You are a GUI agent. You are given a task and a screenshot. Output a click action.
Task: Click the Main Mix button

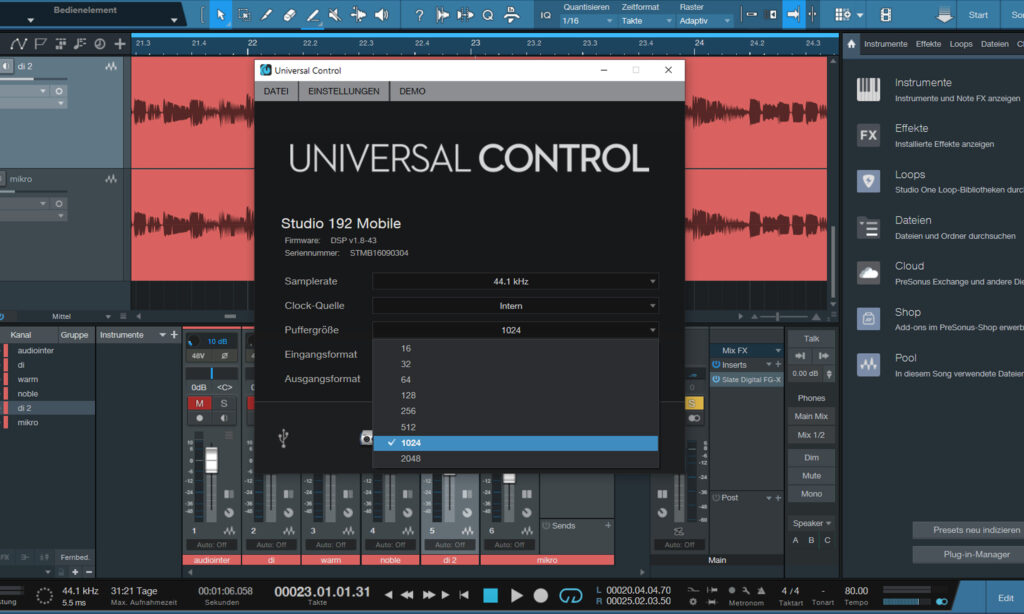[x=811, y=416]
